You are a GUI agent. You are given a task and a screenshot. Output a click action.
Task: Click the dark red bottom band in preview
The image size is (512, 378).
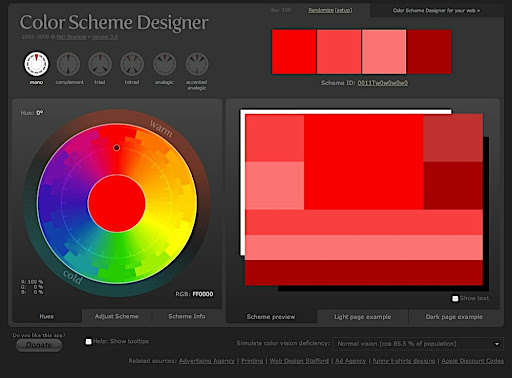tap(364, 273)
